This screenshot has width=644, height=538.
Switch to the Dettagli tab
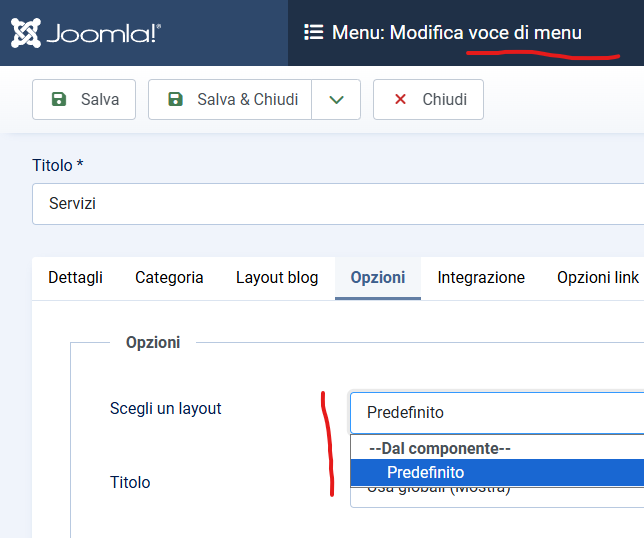pyautogui.click(x=75, y=278)
